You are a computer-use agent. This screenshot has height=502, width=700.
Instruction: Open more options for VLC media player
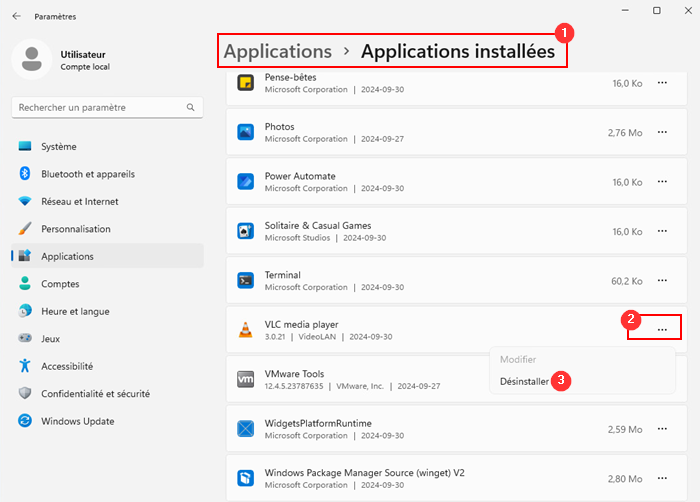pos(662,330)
